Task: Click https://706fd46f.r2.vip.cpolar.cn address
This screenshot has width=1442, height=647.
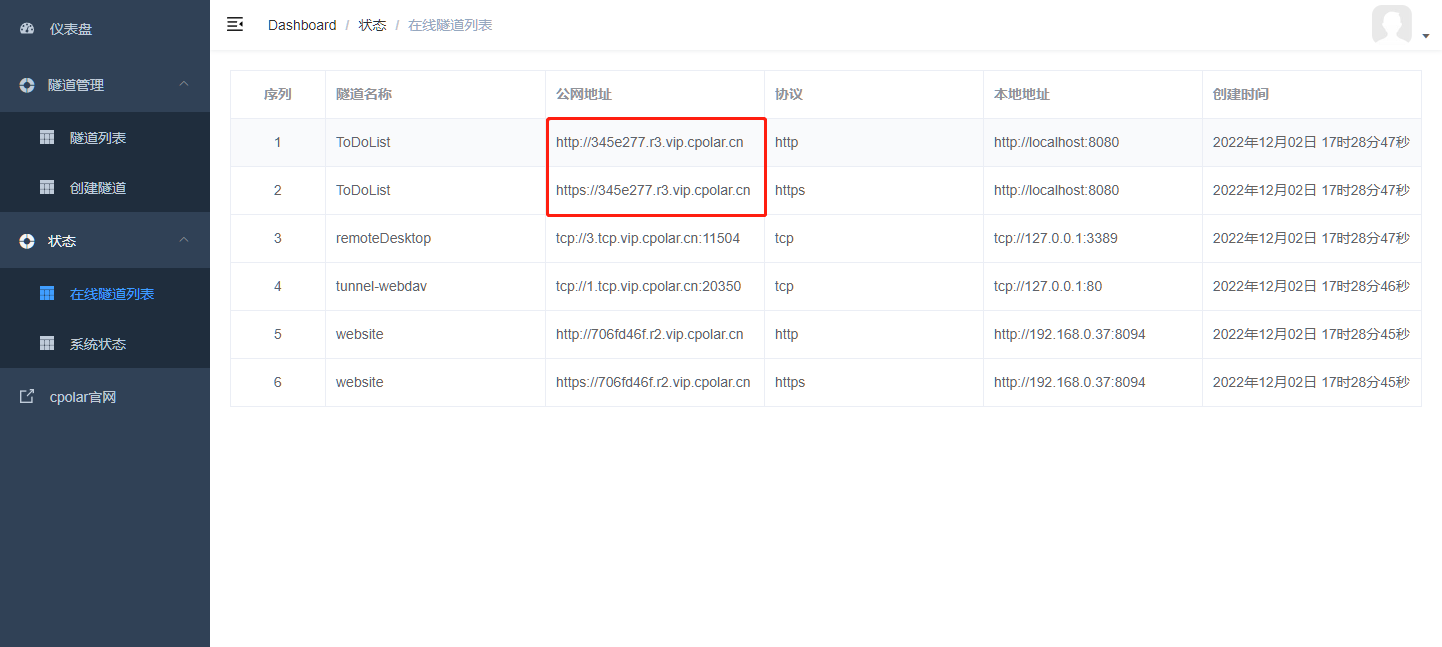Action: pyautogui.click(x=653, y=382)
